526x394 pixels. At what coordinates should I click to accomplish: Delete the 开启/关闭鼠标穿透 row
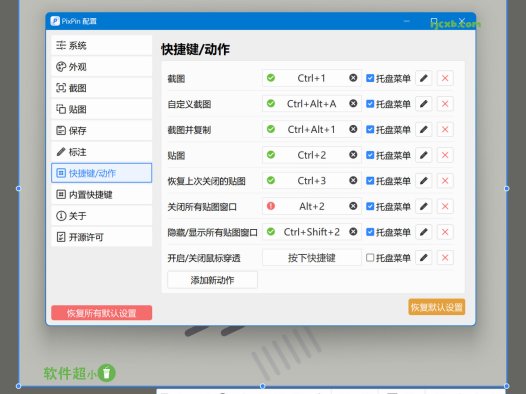(x=445, y=258)
